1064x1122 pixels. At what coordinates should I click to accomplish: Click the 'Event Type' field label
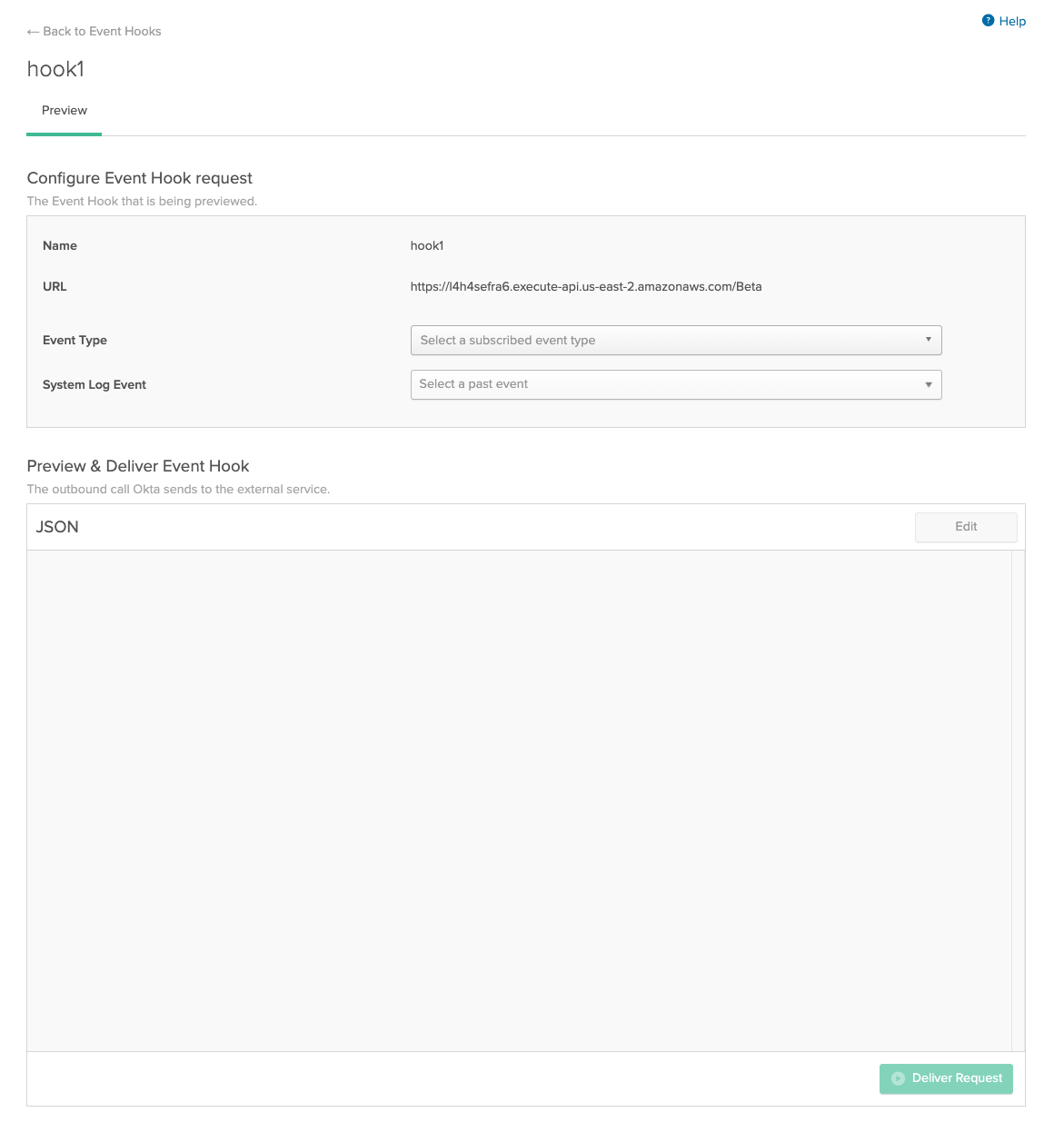(x=75, y=340)
